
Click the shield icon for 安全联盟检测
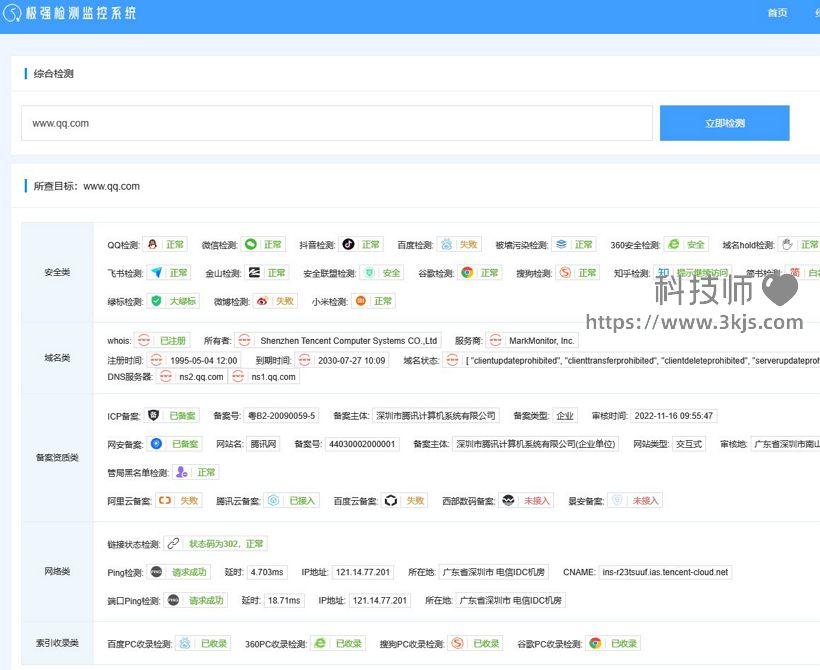pyautogui.click(x=369, y=272)
